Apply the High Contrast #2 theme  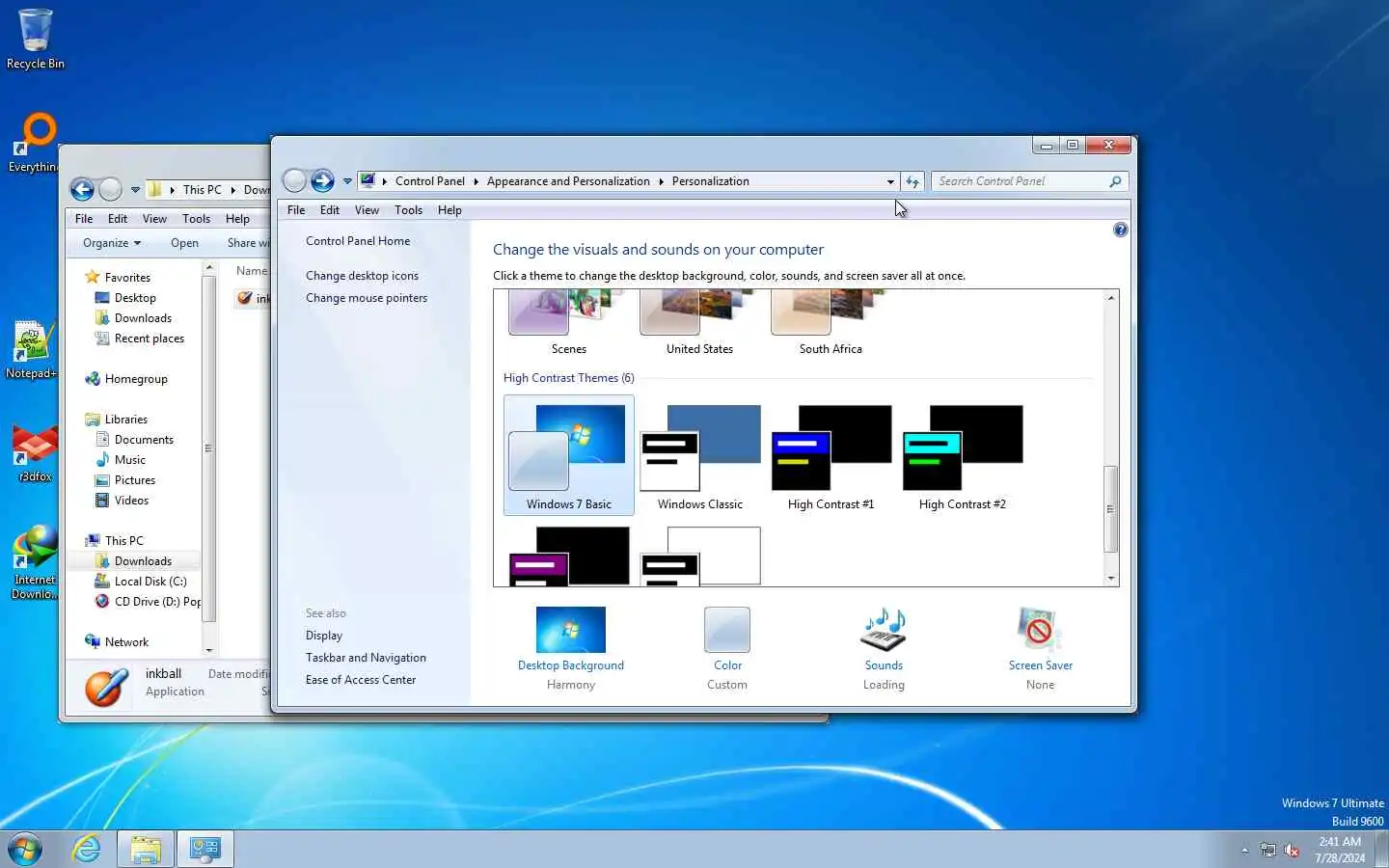pyautogui.click(x=963, y=455)
